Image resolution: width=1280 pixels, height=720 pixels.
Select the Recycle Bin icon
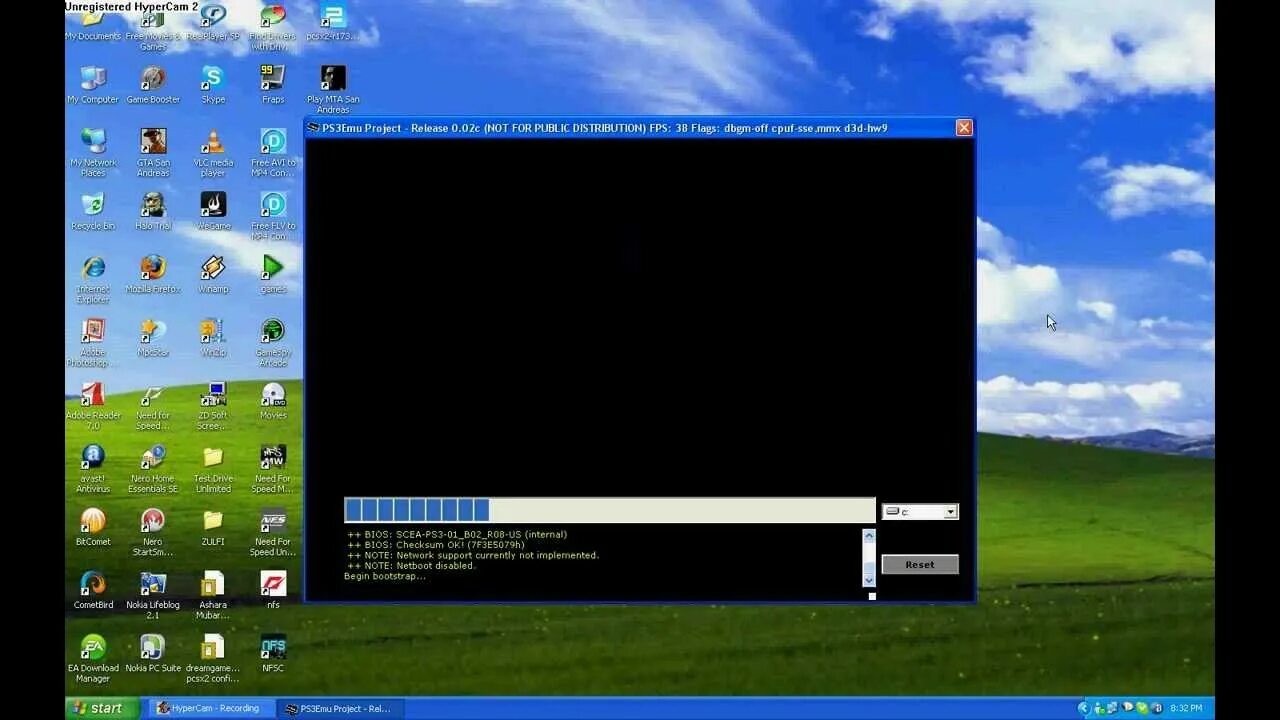click(93, 211)
